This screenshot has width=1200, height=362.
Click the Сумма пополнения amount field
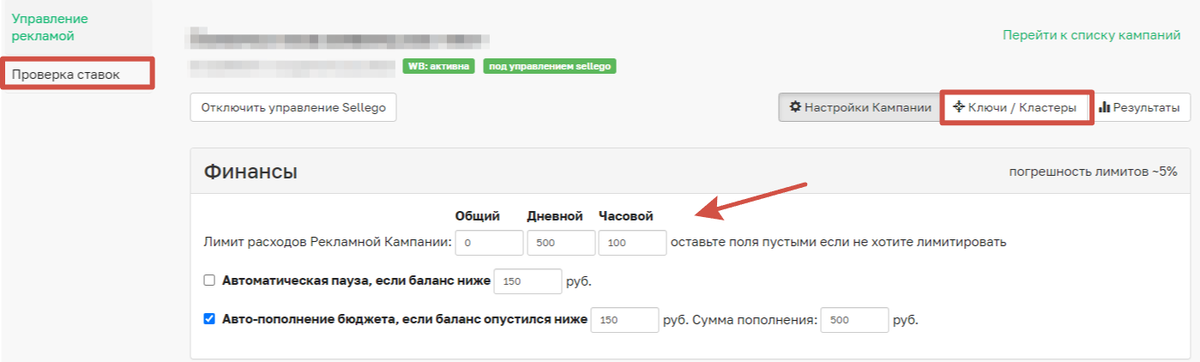855,320
